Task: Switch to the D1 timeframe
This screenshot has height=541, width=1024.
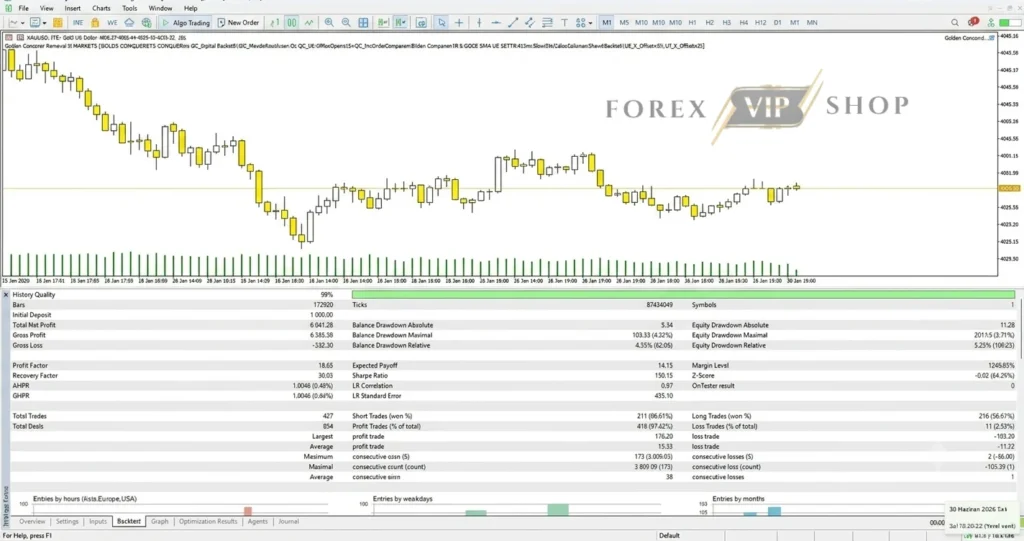Action: 777,23
